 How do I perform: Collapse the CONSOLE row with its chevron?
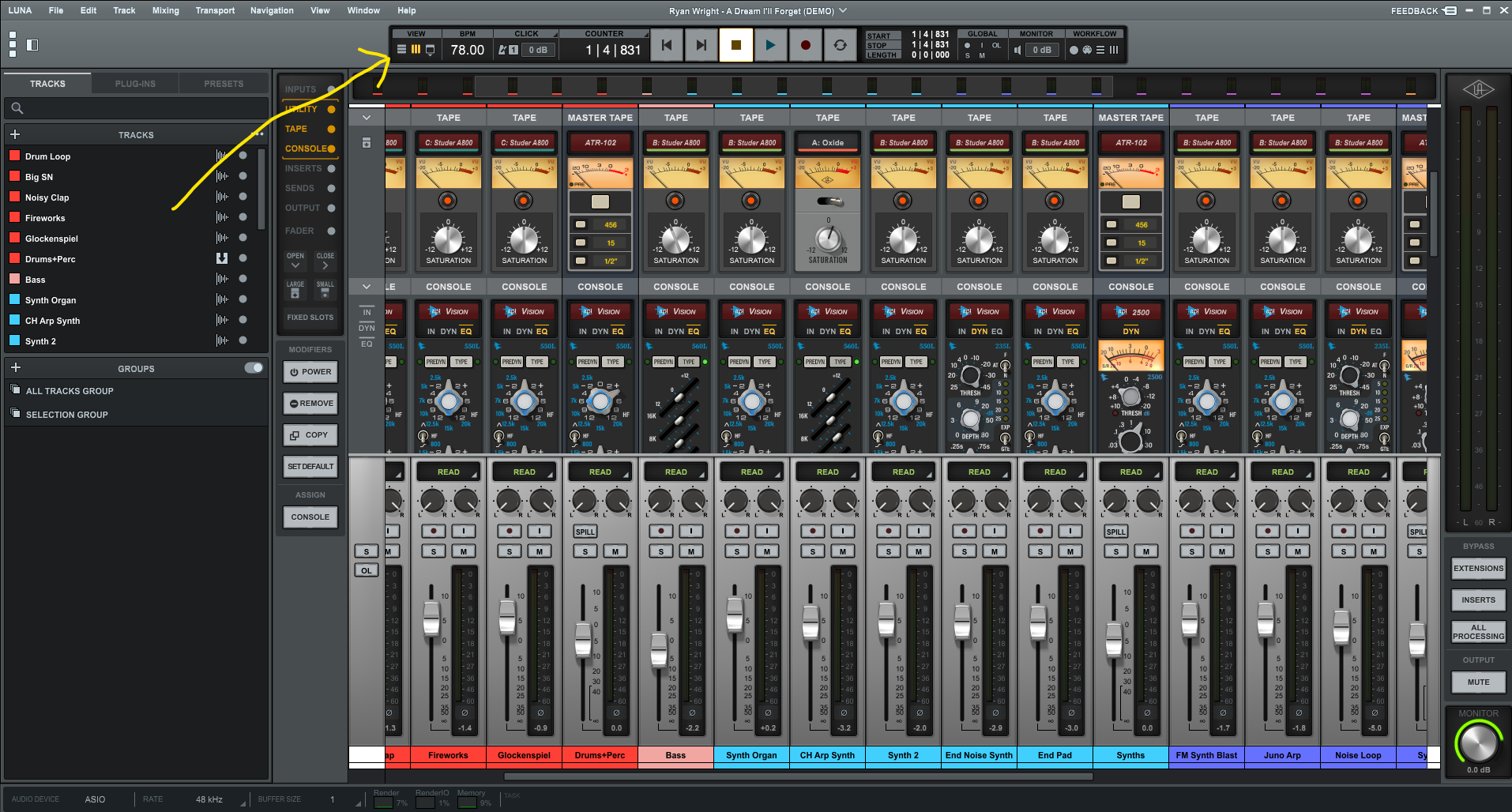click(x=367, y=287)
